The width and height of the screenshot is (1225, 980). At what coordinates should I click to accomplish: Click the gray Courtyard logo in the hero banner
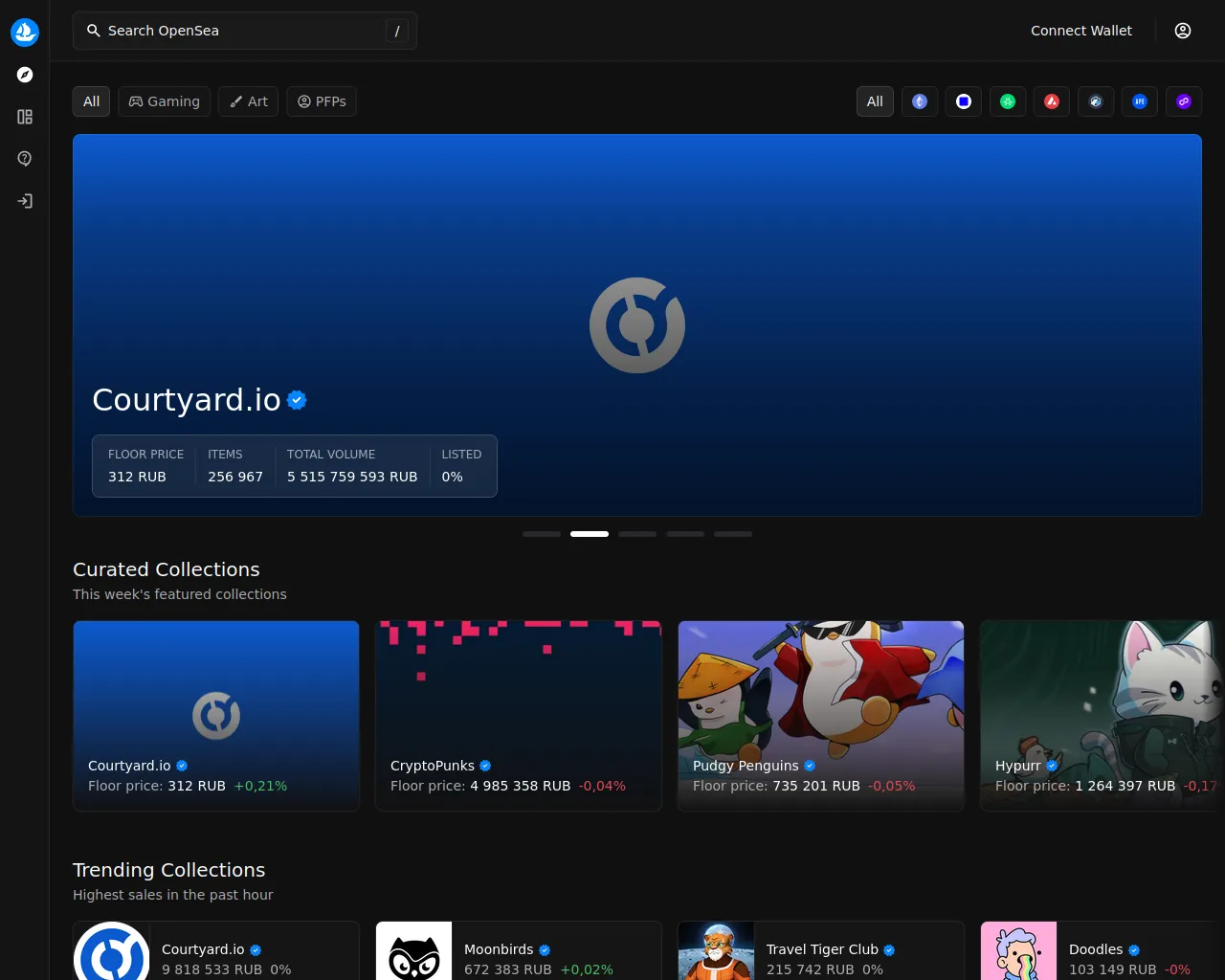(637, 325)
